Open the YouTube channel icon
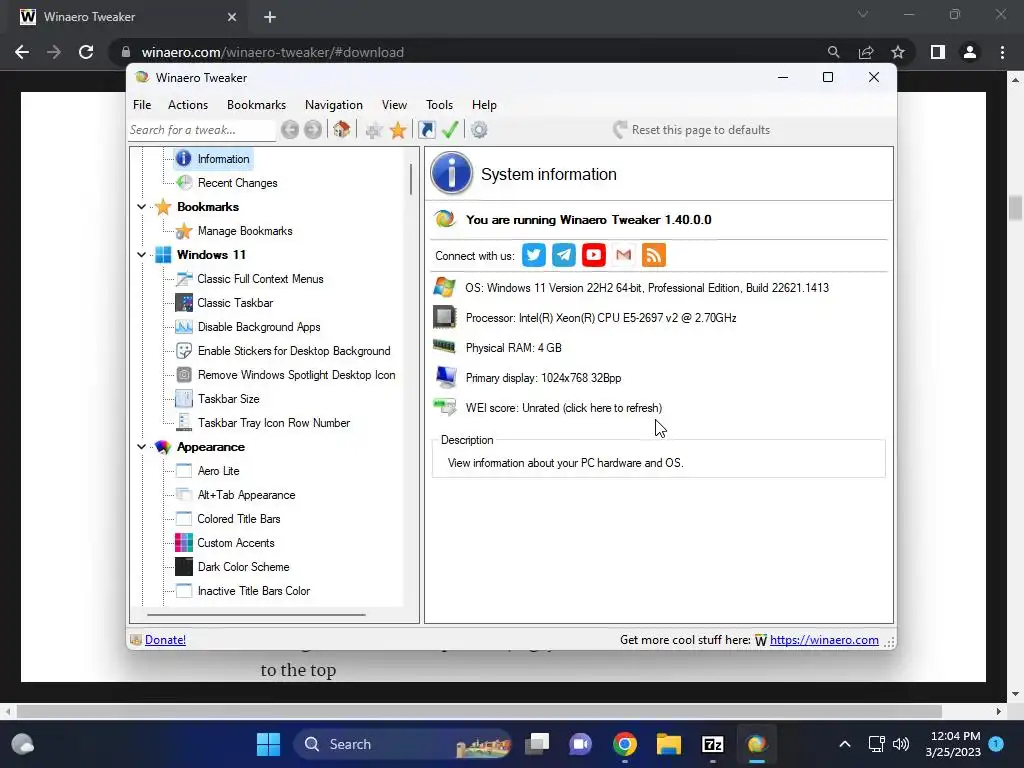This screenshot has width=1024, height=768. 594,255
